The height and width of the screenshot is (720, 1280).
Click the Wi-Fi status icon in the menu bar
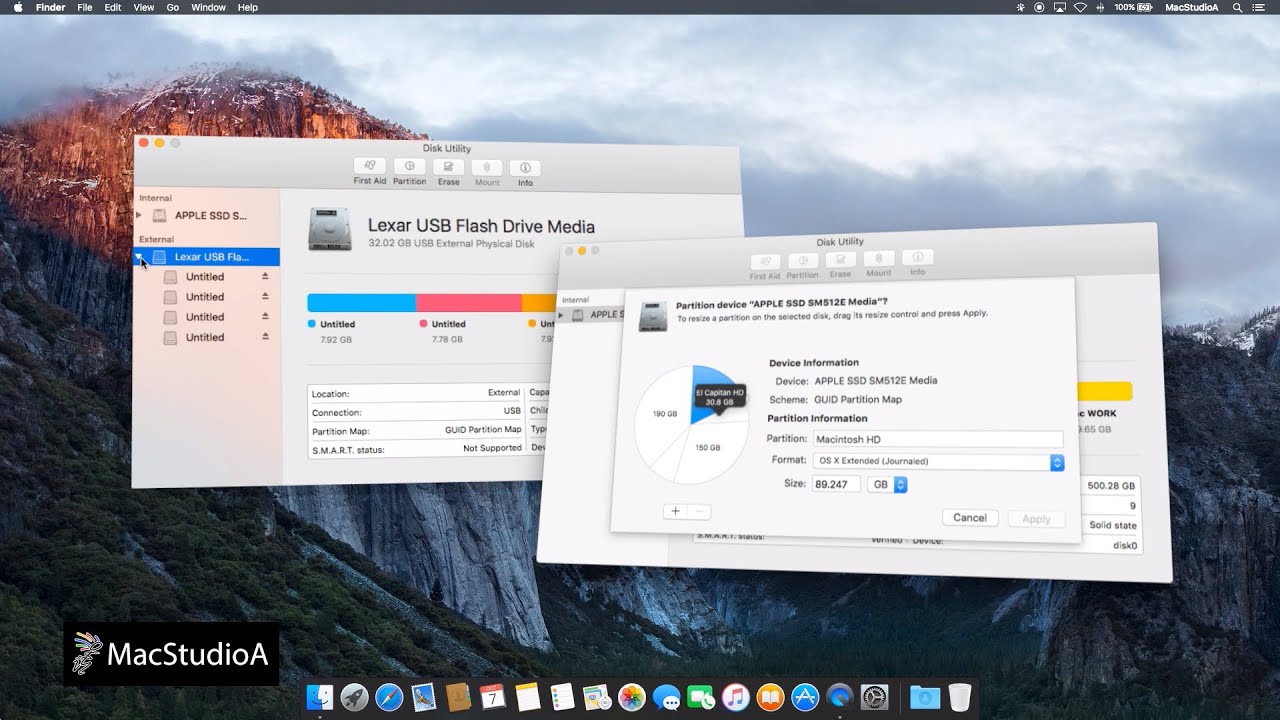[x=1080, y=7]
